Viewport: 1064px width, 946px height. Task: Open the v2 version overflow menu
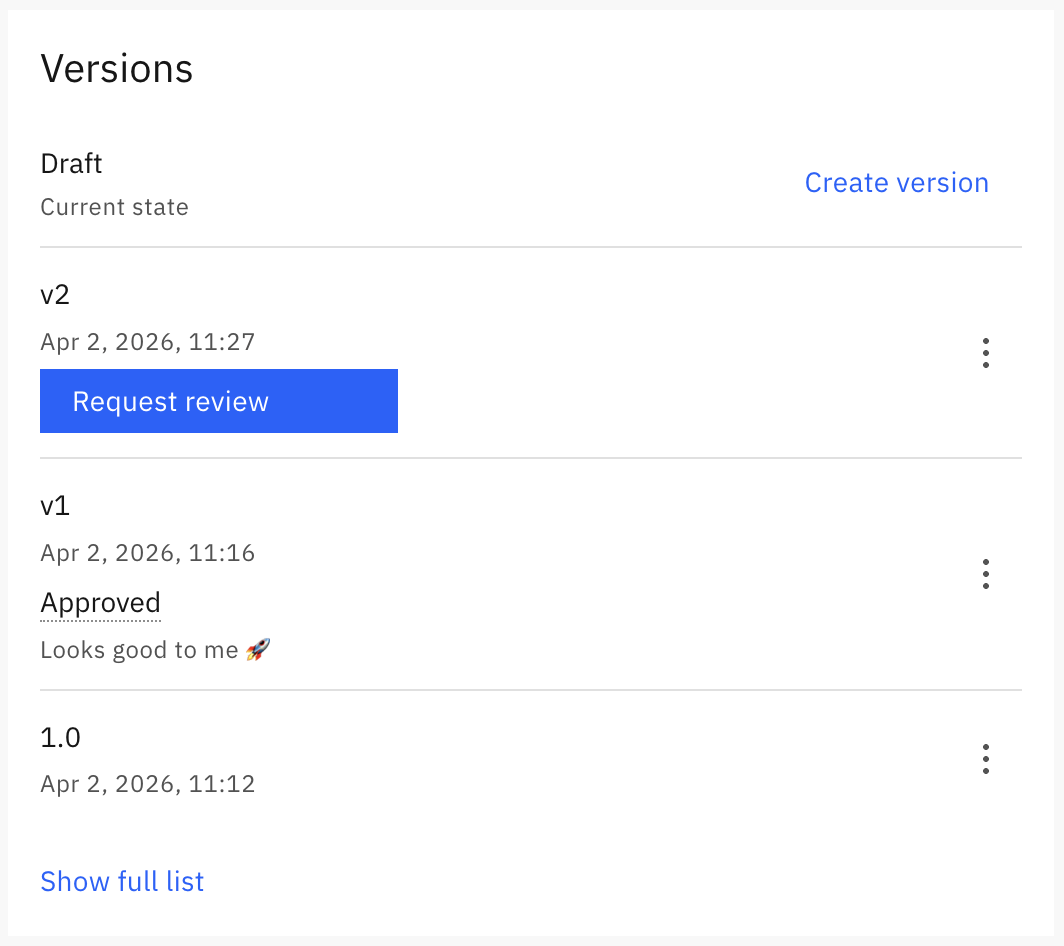pyautogui.click(x=986, y=353)
